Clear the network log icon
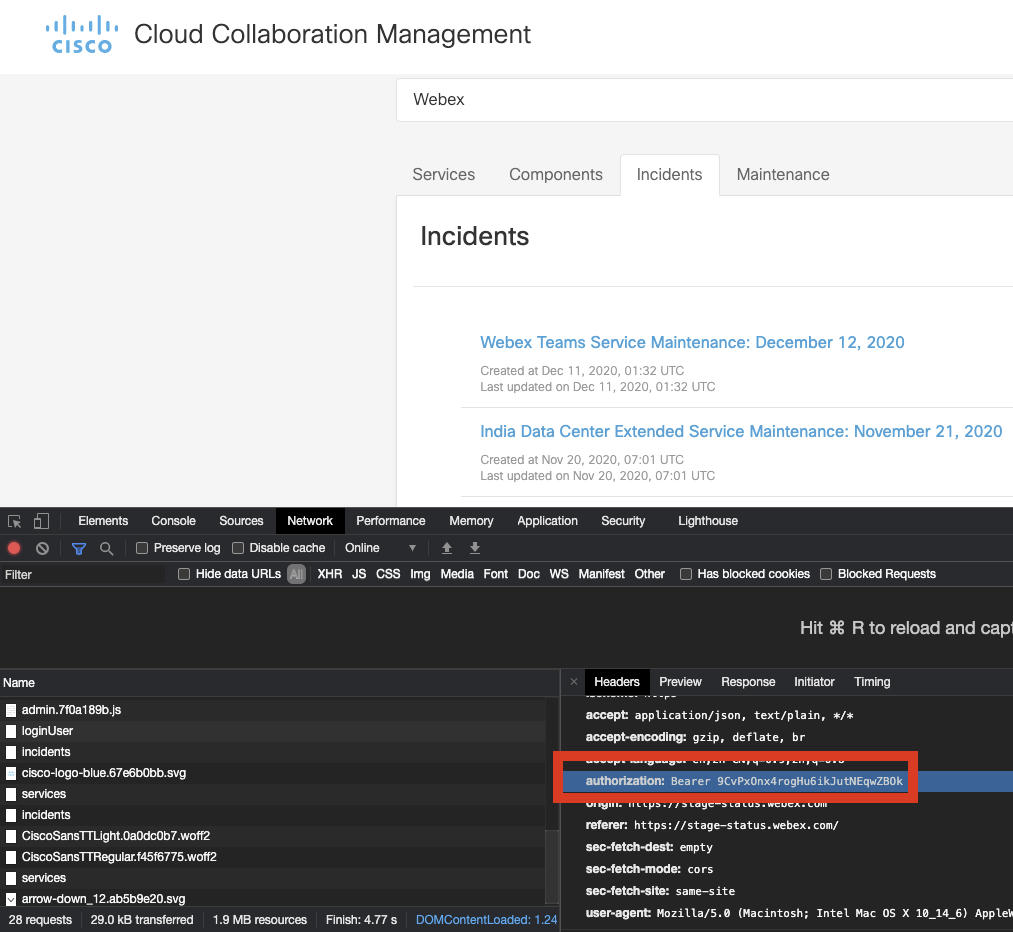The image size is (1013, 932). point(43,548)
